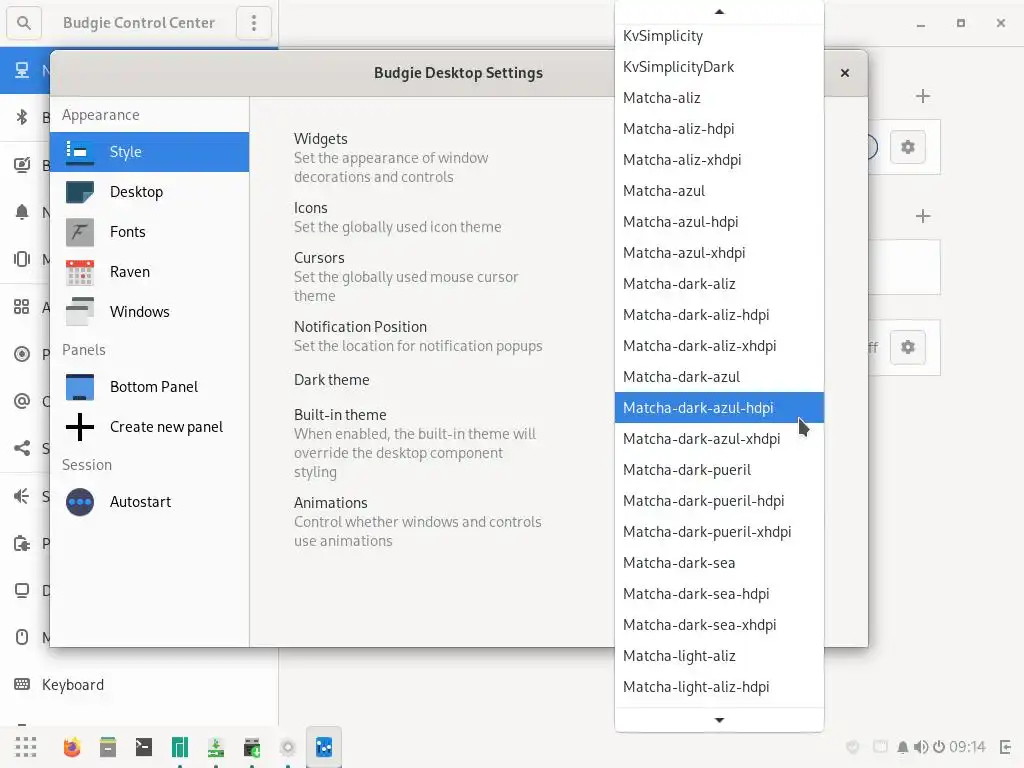
Task: Click the Bluetooth icon in Control Center sidebar
Action: point(22,117)
